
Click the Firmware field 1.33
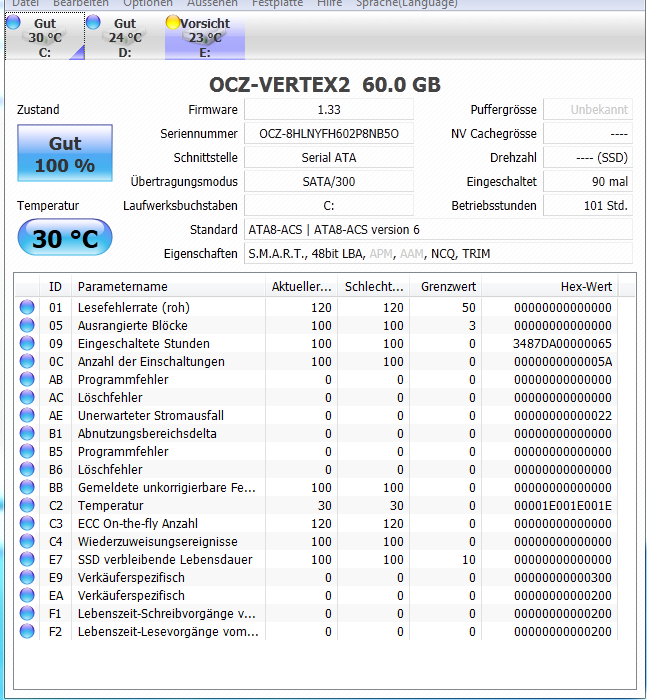coord(329,109)
